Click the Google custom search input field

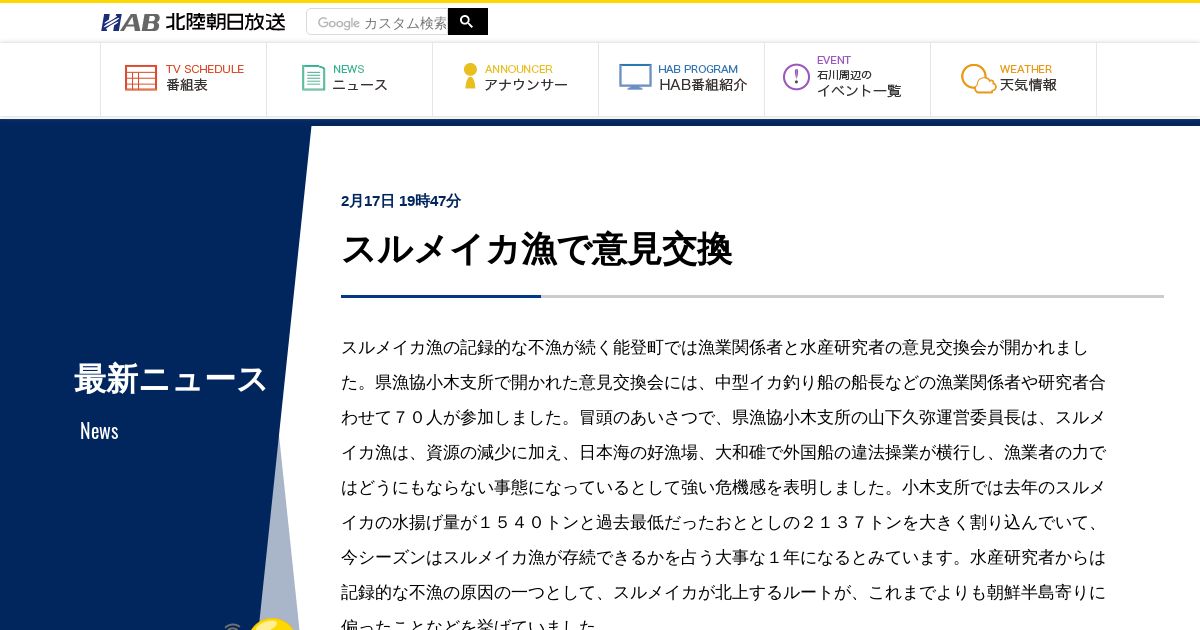(x=378, y=22)
